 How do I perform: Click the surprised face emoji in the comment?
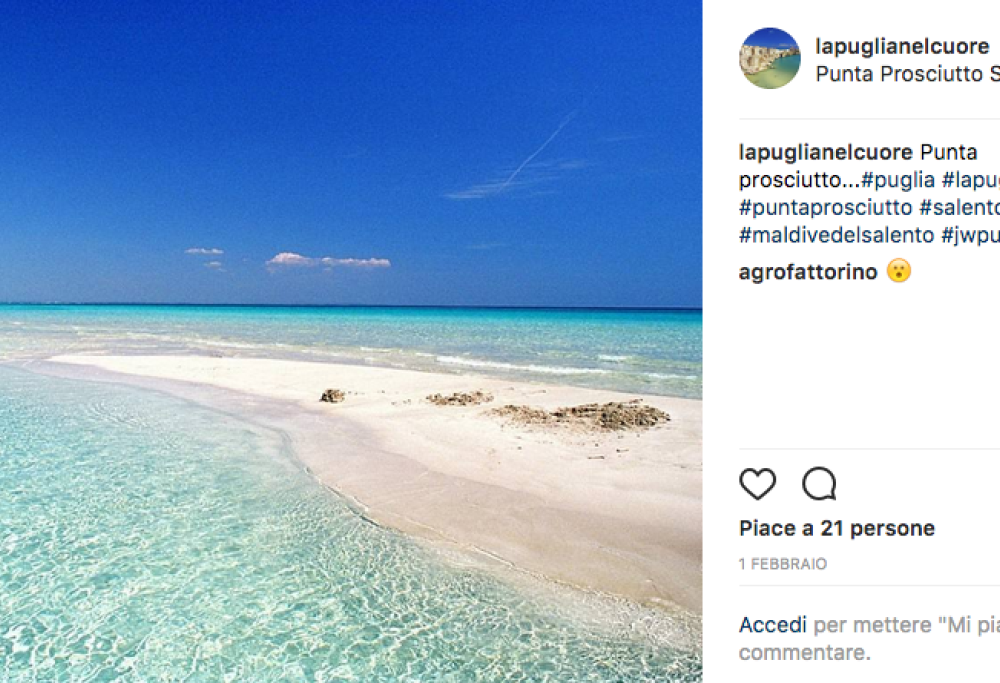(897, 271)
